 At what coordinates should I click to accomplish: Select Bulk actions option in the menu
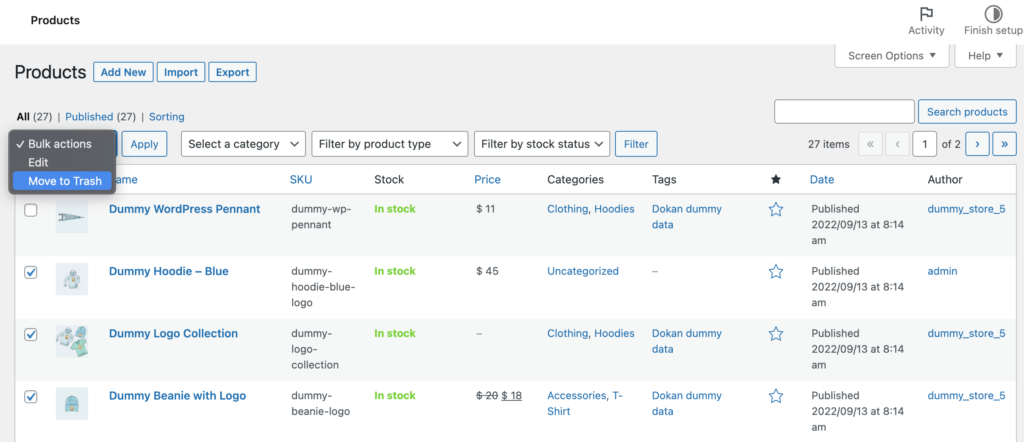point(62,144)
